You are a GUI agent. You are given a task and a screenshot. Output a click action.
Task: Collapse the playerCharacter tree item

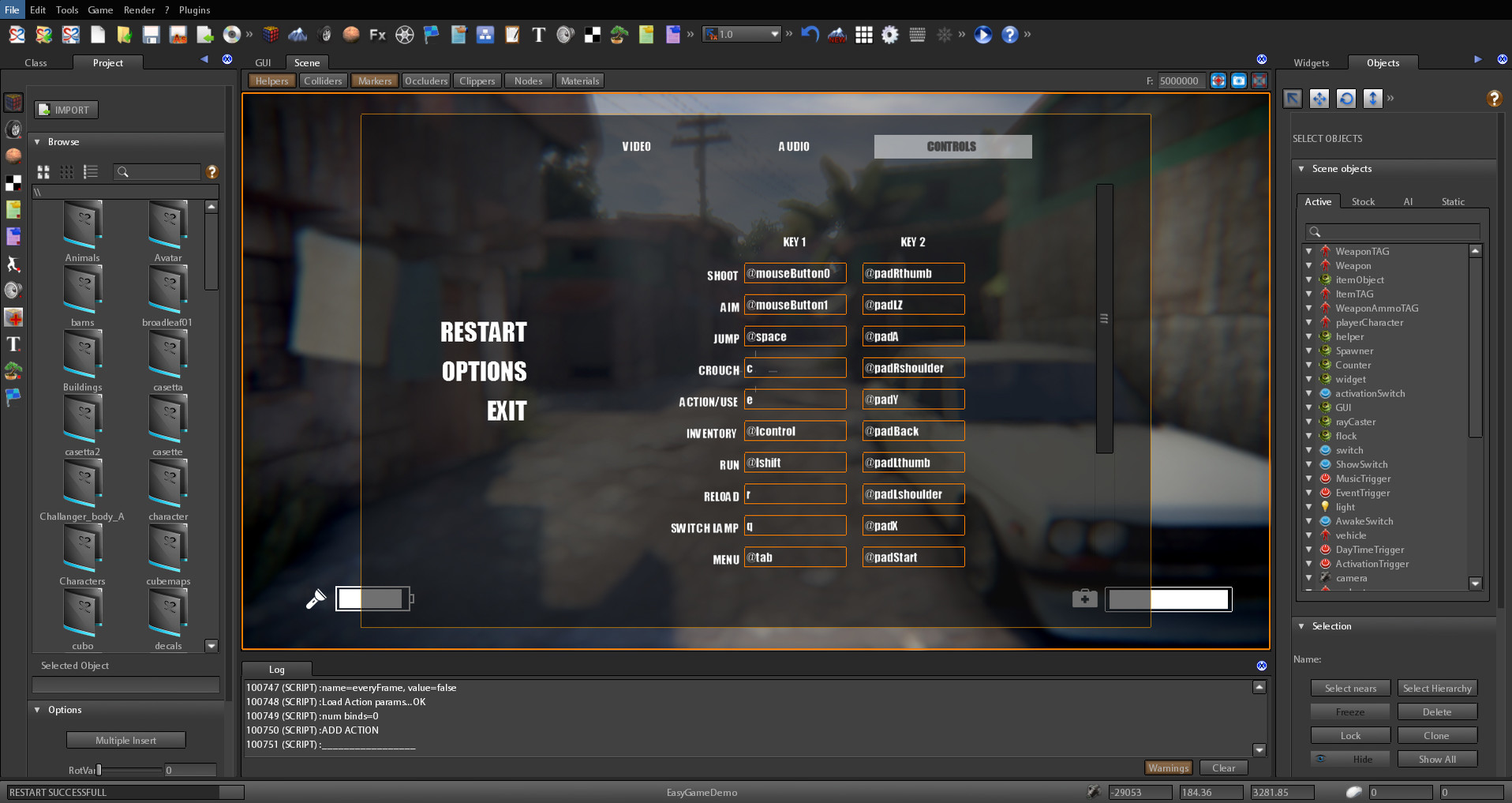[x=1310, y=322]
